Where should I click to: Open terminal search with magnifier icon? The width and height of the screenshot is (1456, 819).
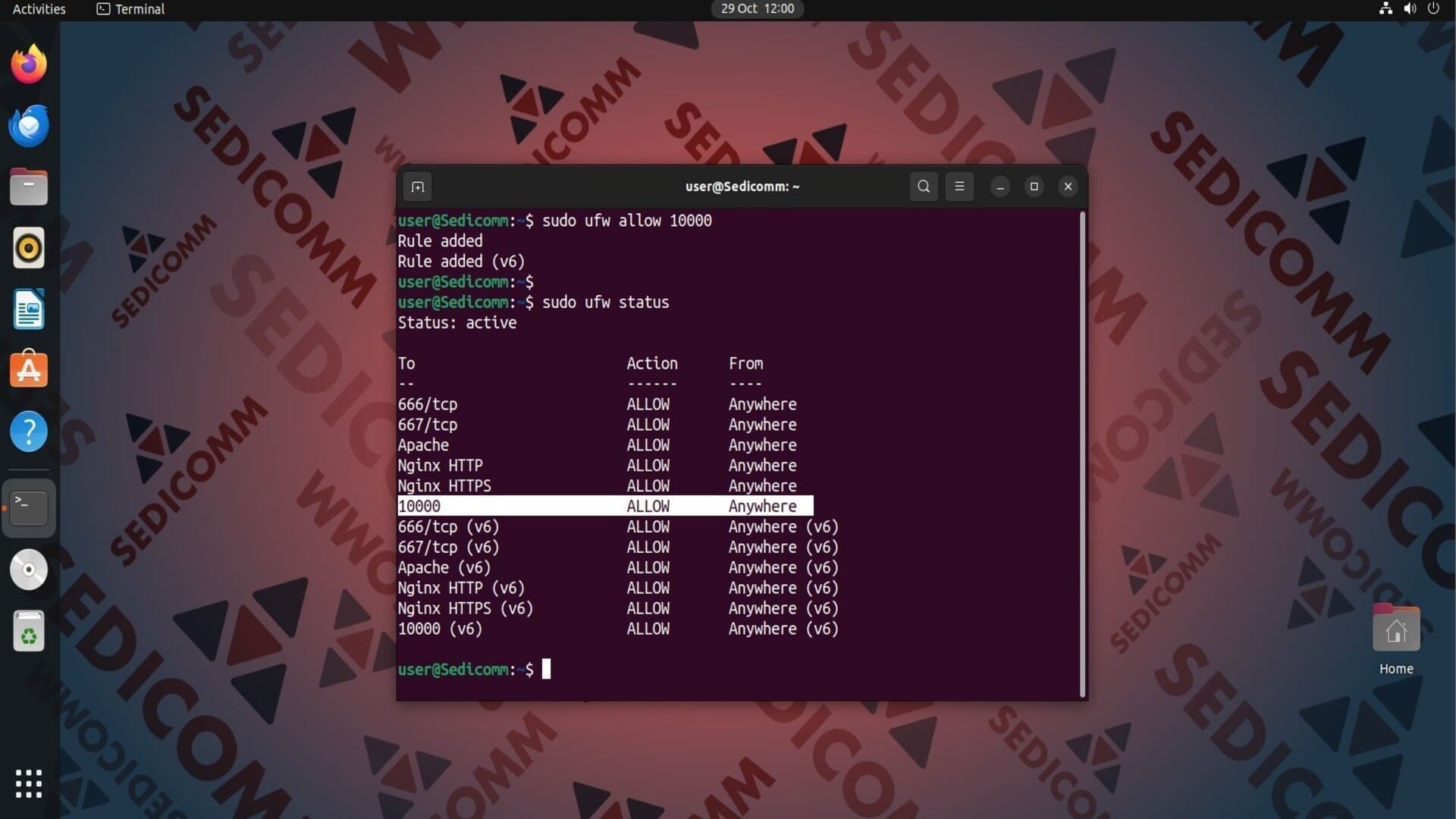coord(924,187)
